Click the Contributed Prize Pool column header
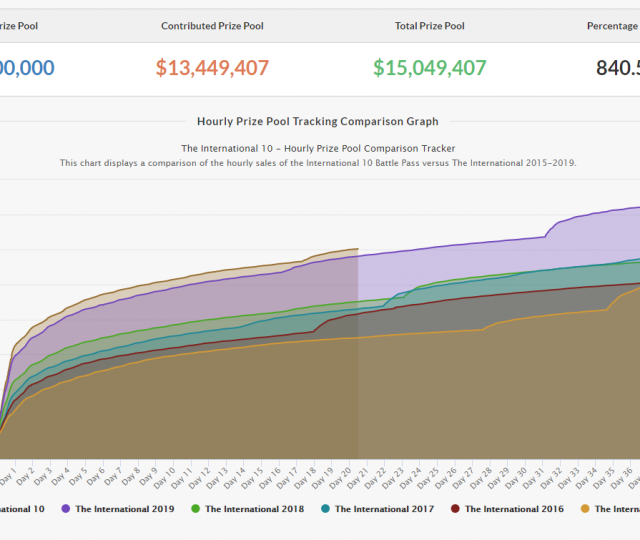Viewport: 640px width, 540px height. 212,26
